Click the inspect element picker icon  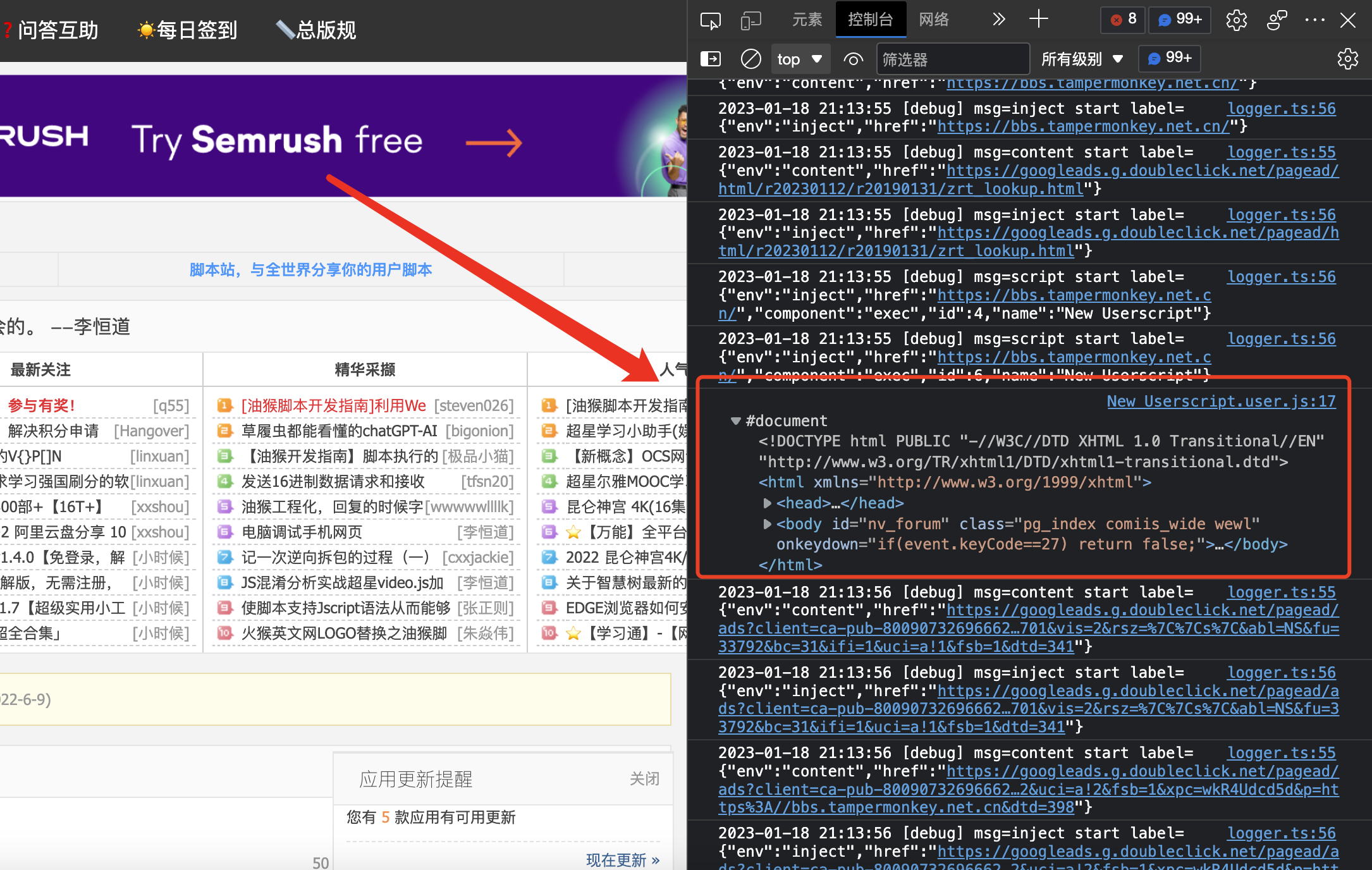[x=710, y=20]
